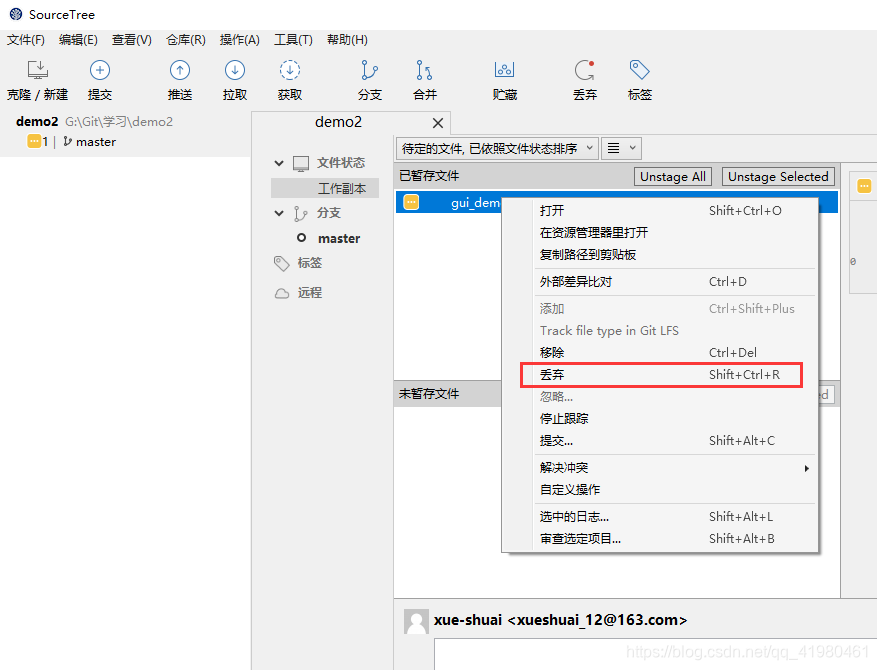Choose 打开 from the context menu
This screenshot has width=877, height=670.
click(x=660, y=211)
